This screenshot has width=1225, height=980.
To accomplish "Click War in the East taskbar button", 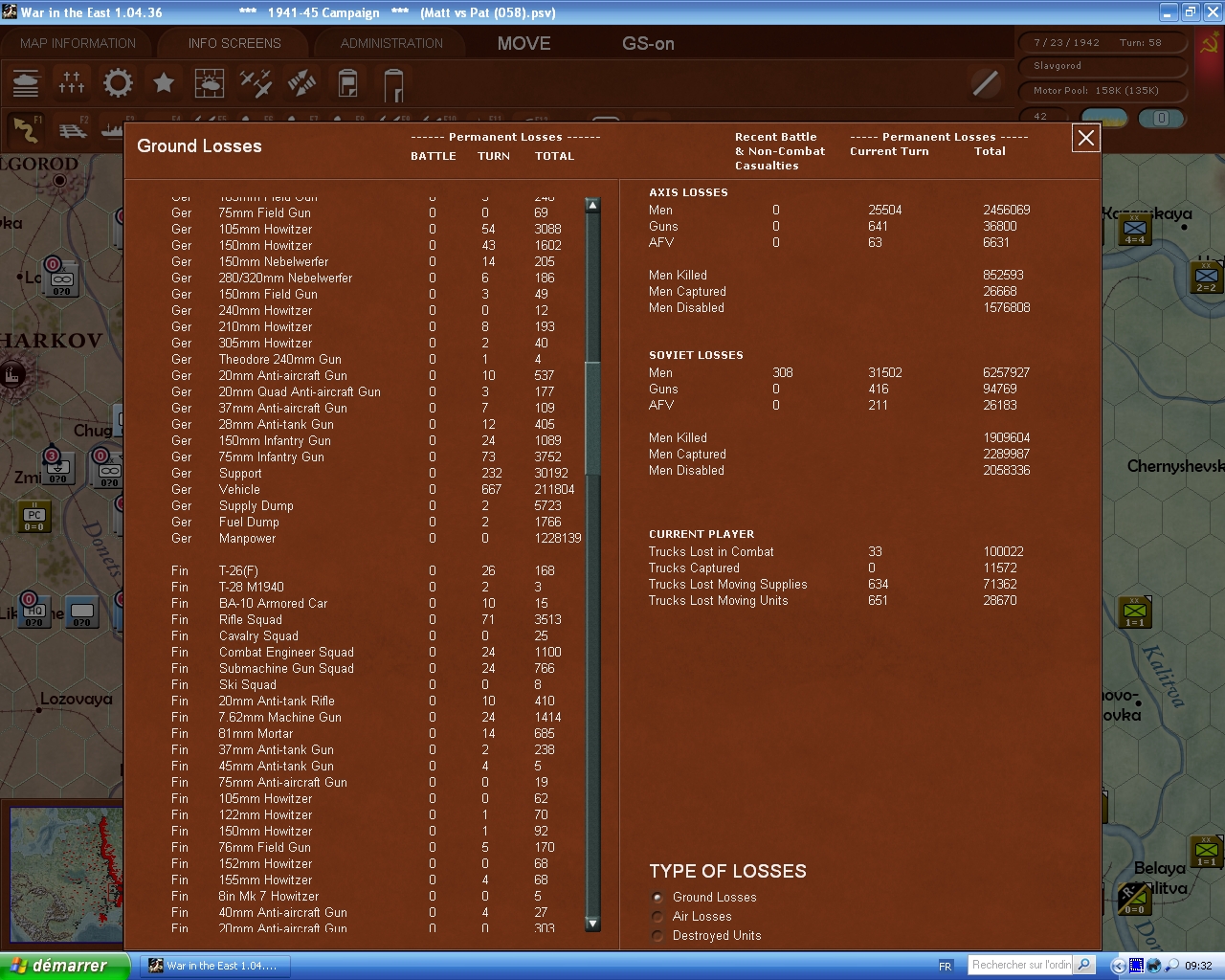I will [x=214, y=966].
